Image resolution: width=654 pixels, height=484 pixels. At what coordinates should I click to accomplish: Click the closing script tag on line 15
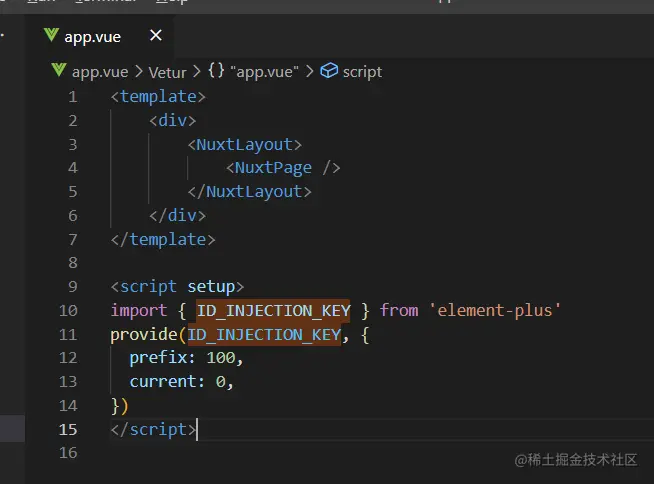tap(153, 429)
